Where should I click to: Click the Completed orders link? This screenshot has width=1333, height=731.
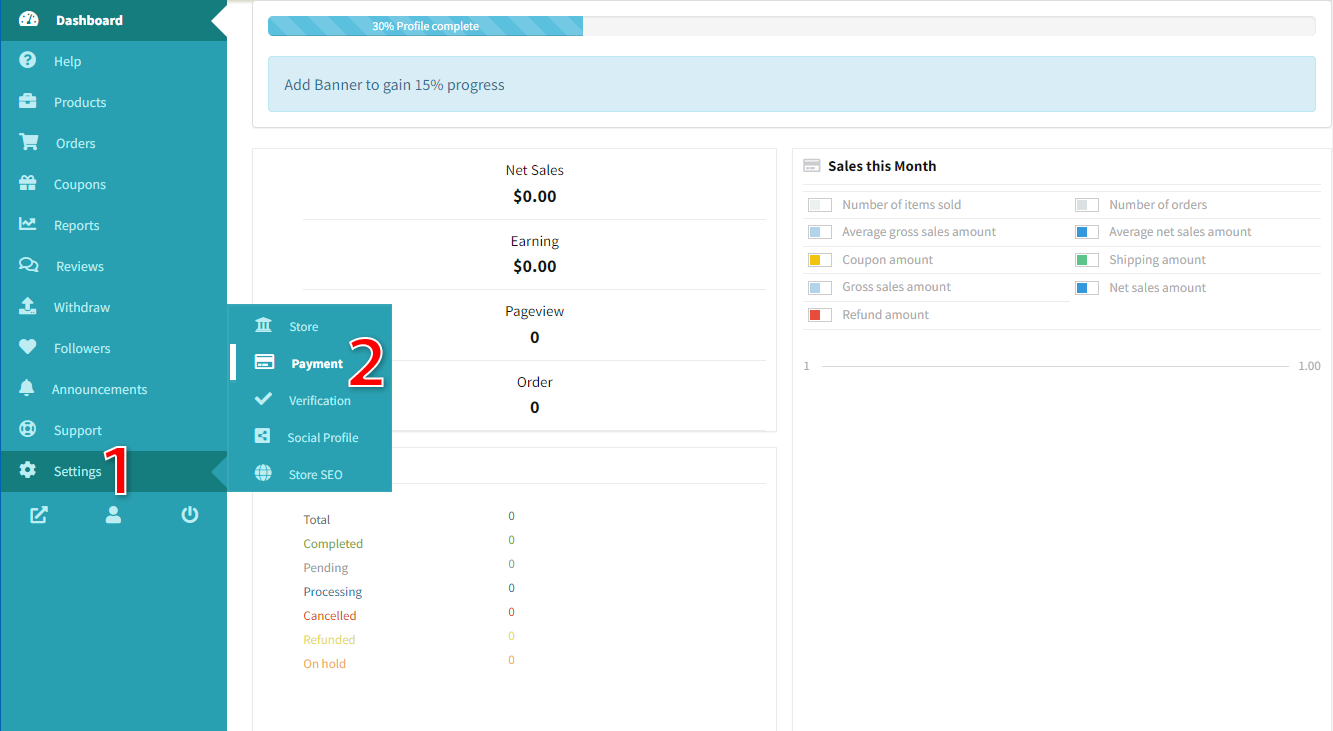[333, 544]
